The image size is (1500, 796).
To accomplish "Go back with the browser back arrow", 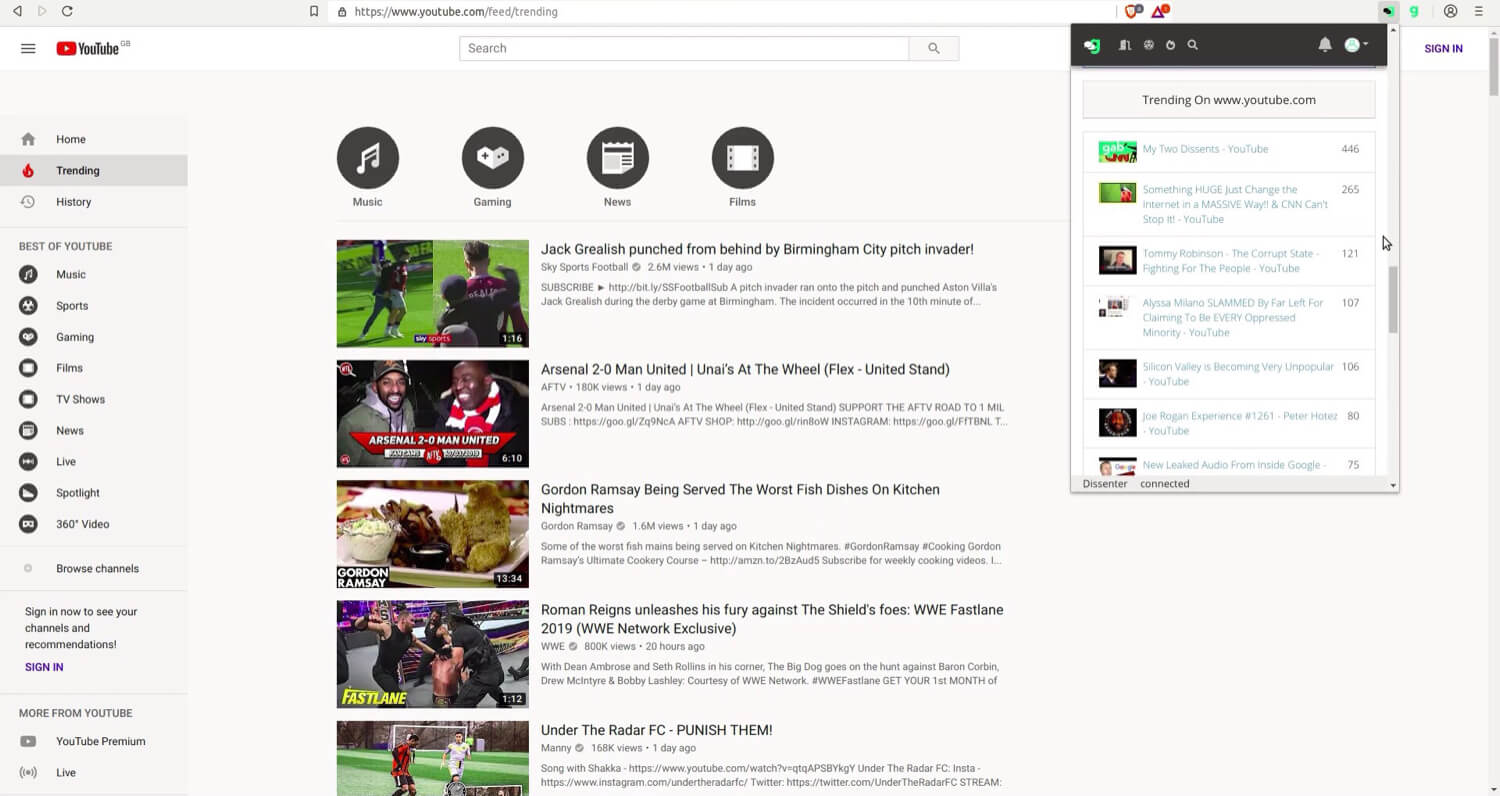I will (17, 11).
